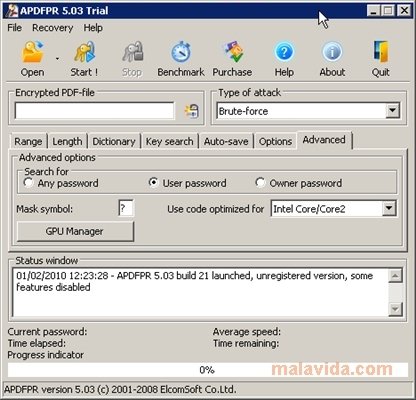Click the APDFPR version status bar text
This screenshot has width=416, height=400.
coord(120,389)
